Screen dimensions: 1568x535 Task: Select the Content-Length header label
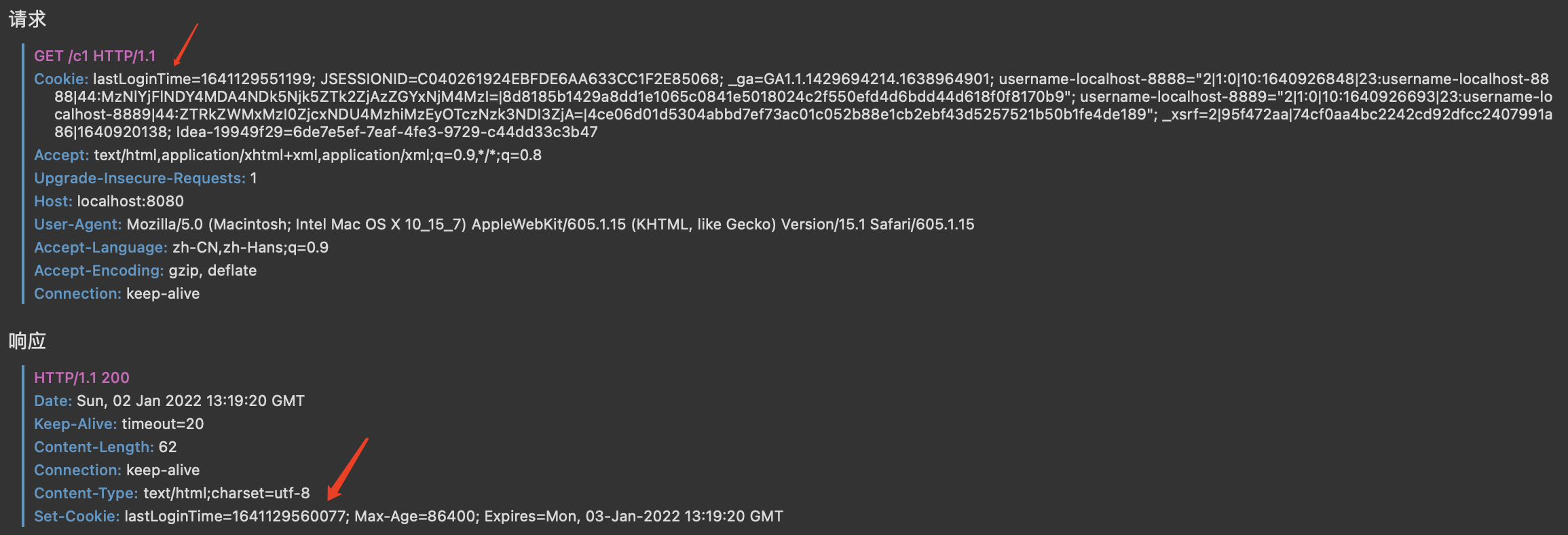(x=94, y=447)
